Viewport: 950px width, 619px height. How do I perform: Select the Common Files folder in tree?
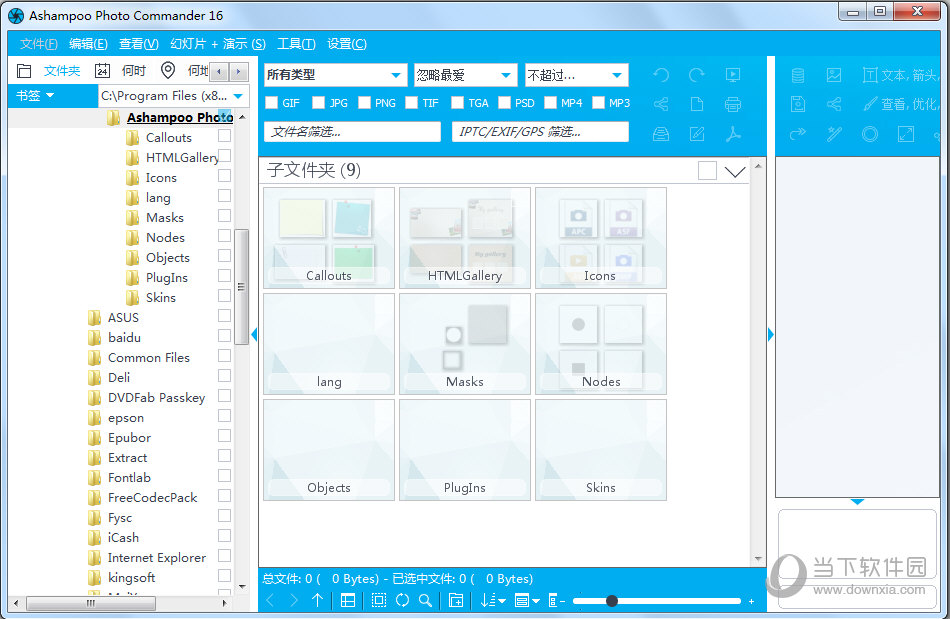click(148, 357)
